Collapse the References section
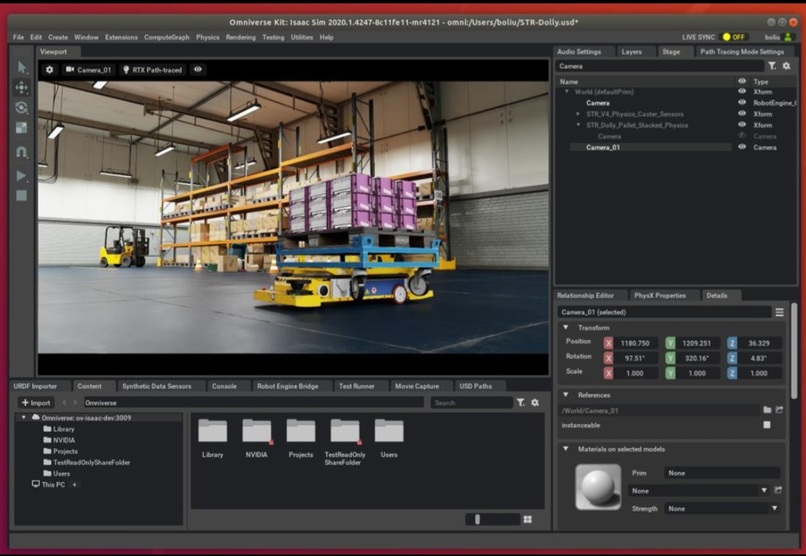Viewport: 806px width, 556px height. [x=566, y=395]
